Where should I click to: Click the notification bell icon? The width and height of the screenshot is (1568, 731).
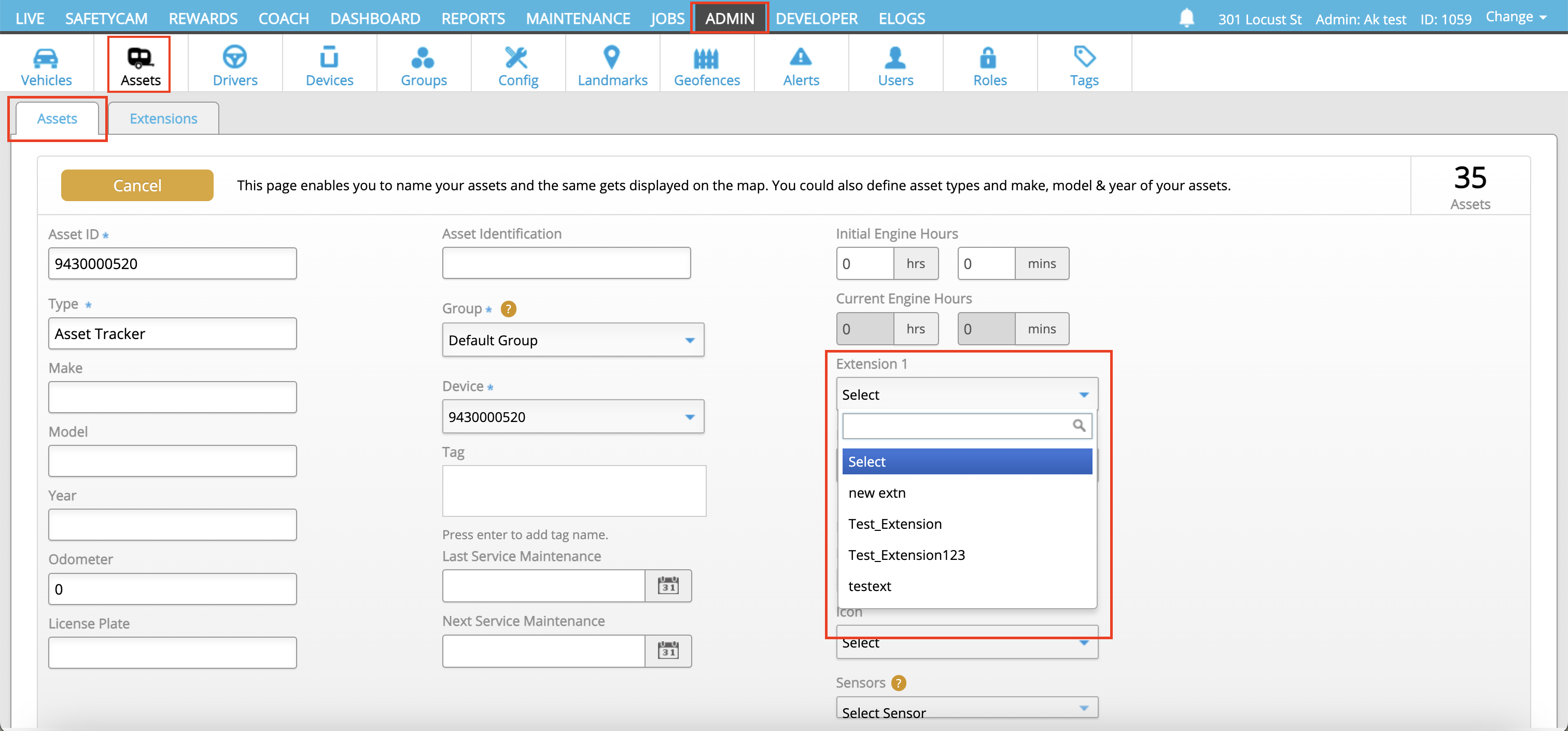tap(1186, 18)
